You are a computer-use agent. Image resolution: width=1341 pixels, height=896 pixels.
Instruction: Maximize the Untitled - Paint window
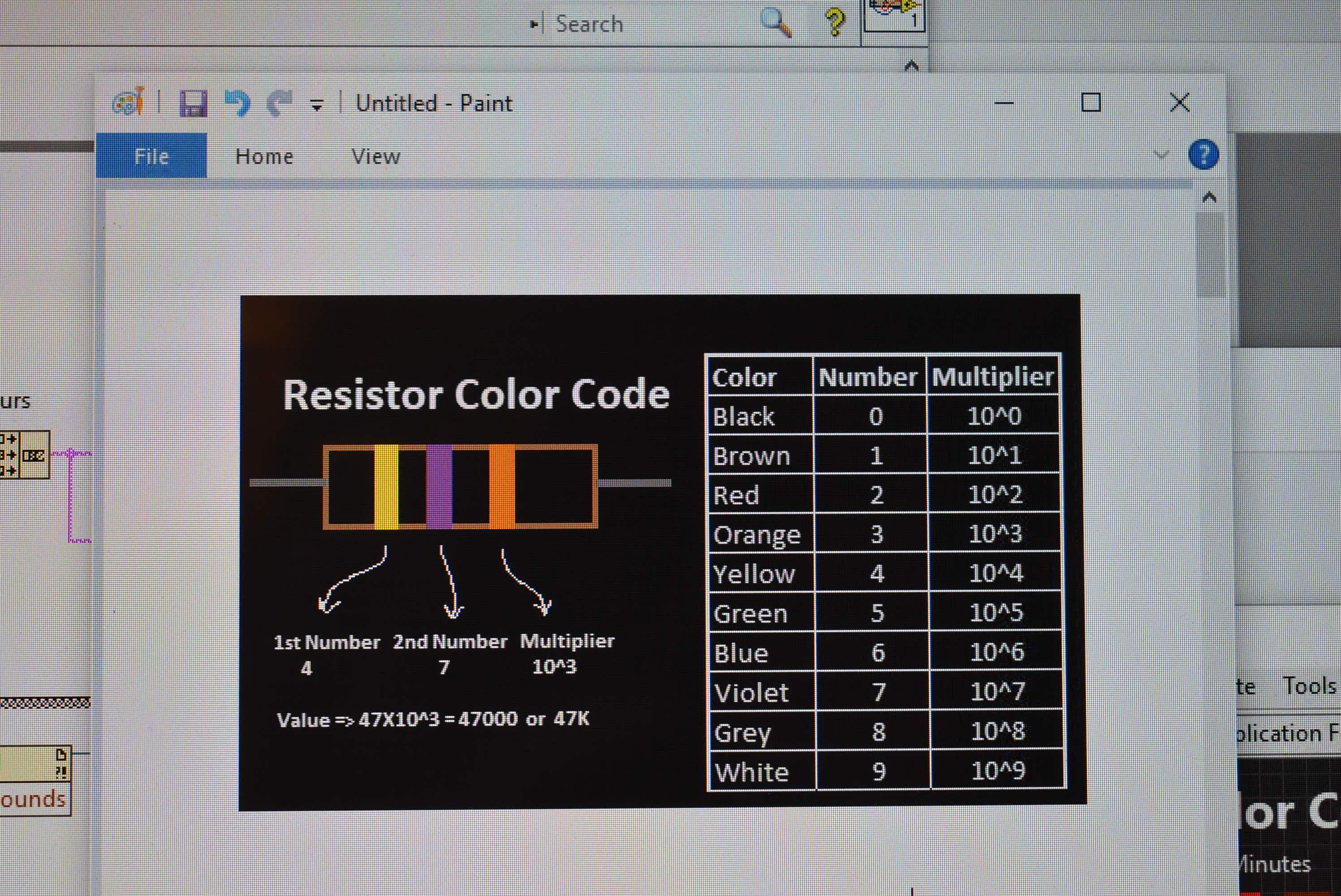pyautogui.click(x=1090, y=103)
